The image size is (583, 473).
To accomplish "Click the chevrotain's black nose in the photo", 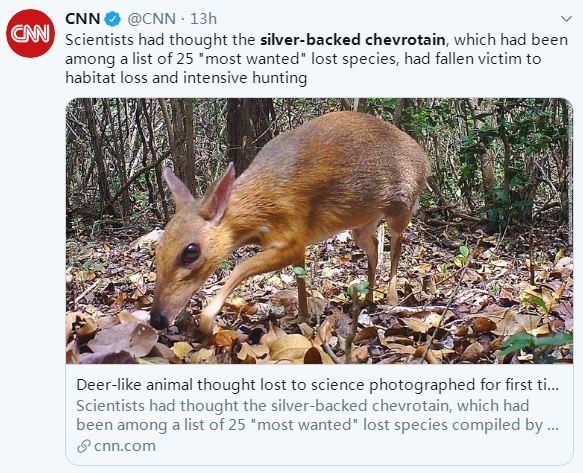I will 159,320.
